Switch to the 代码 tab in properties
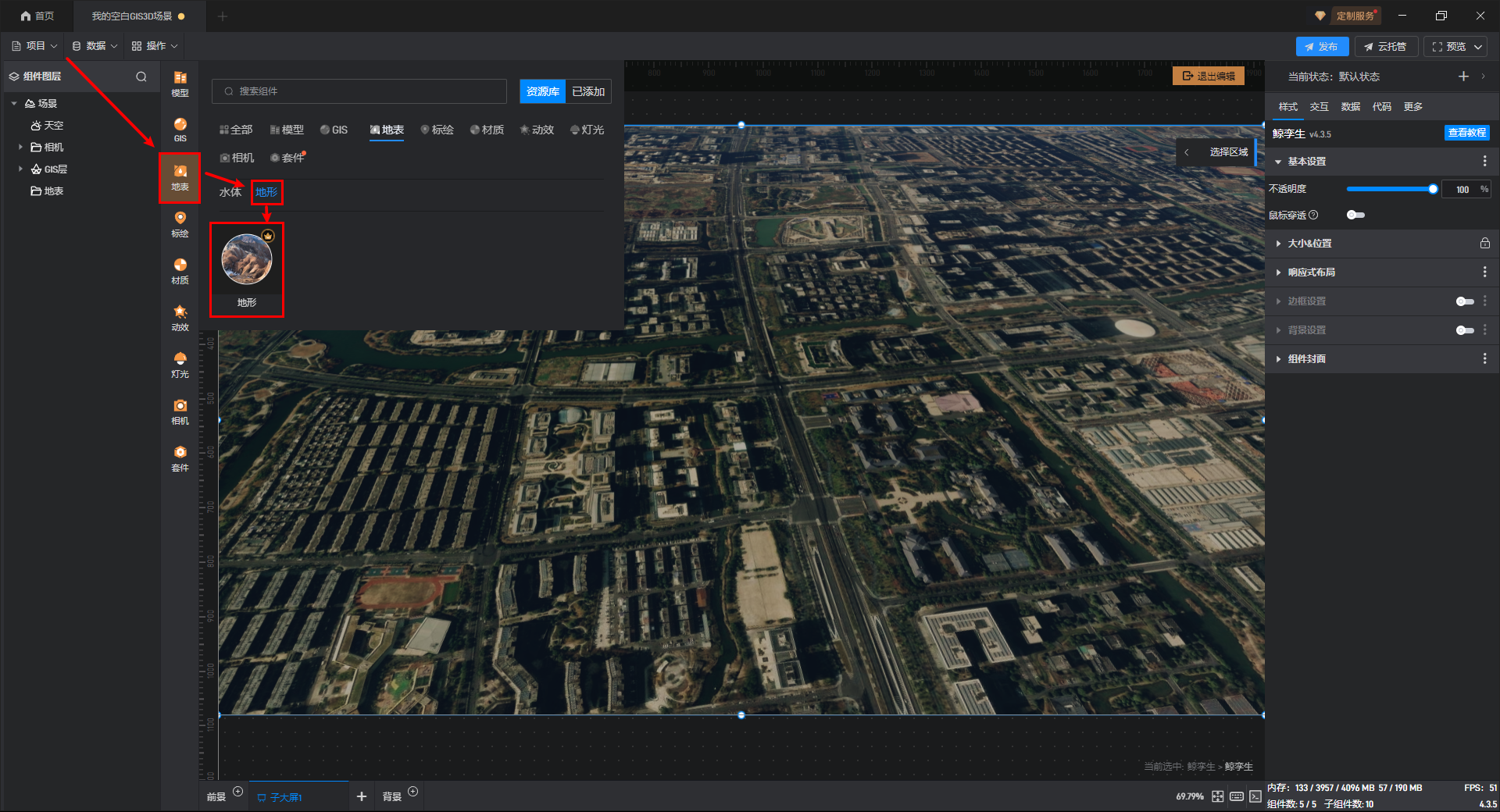1500x812 pixels. pyautogui.click(x=1382, y=107)
